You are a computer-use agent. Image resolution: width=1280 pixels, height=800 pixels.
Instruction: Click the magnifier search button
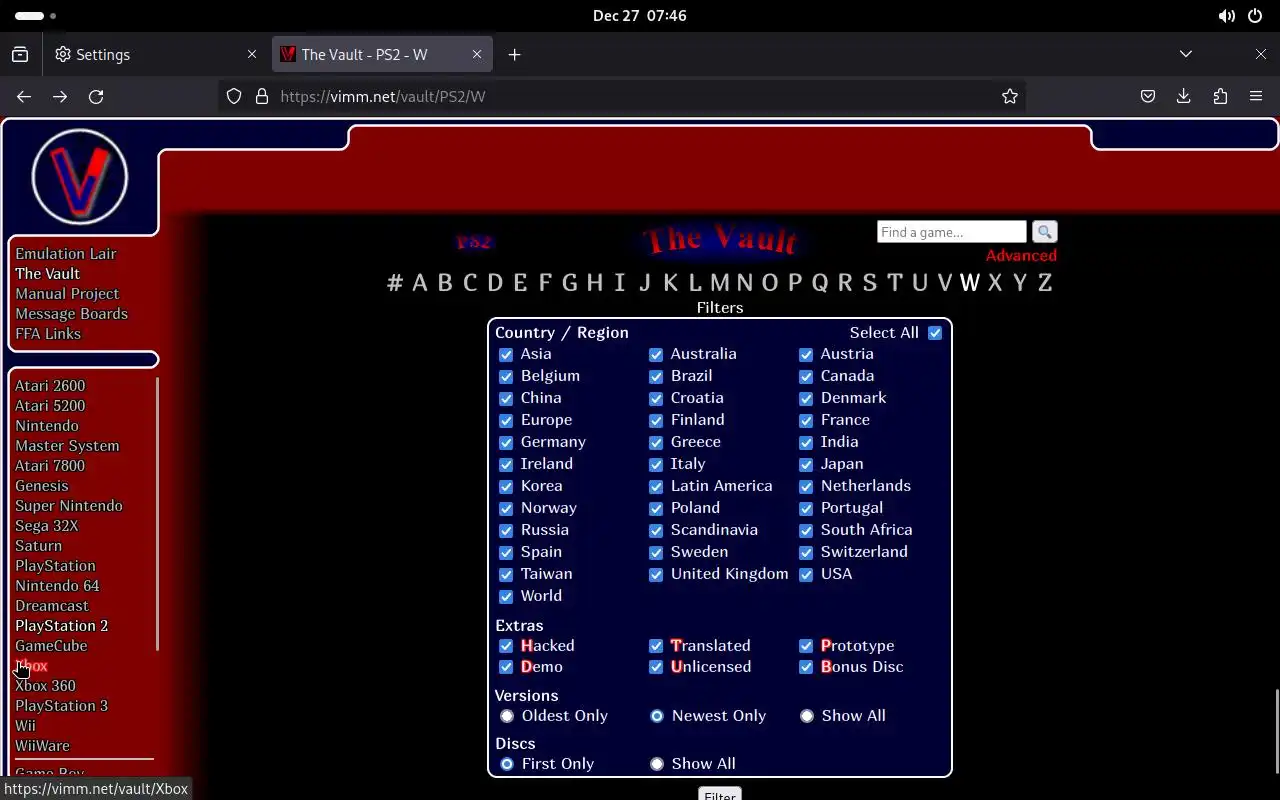[x=1044, y=232]
